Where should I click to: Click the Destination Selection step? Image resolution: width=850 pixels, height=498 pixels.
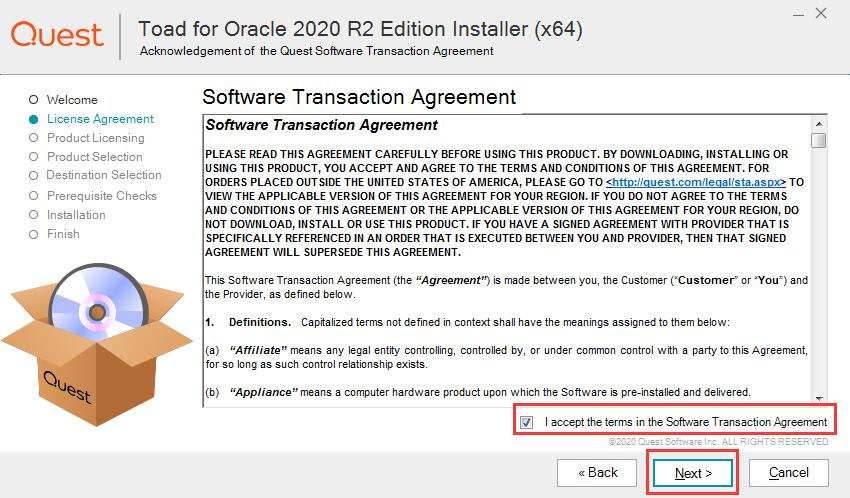(x=103, y=175)
